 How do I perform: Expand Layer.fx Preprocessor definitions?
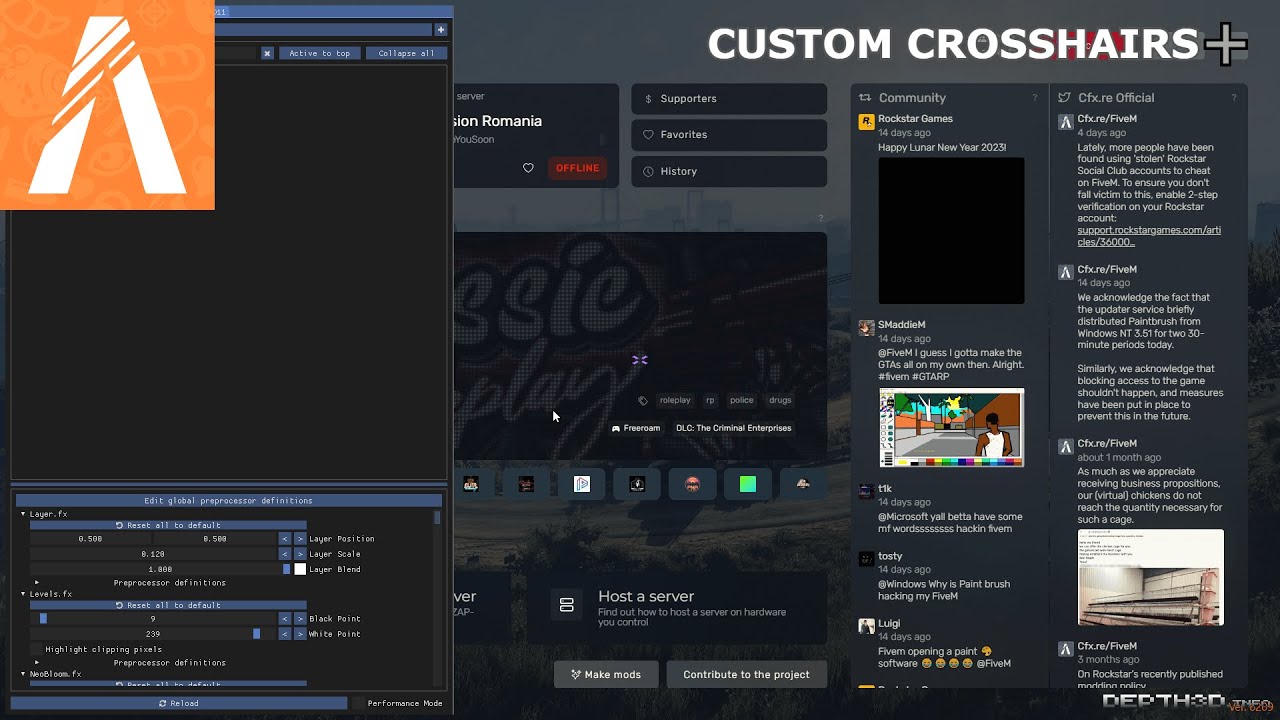click(37, 583)
